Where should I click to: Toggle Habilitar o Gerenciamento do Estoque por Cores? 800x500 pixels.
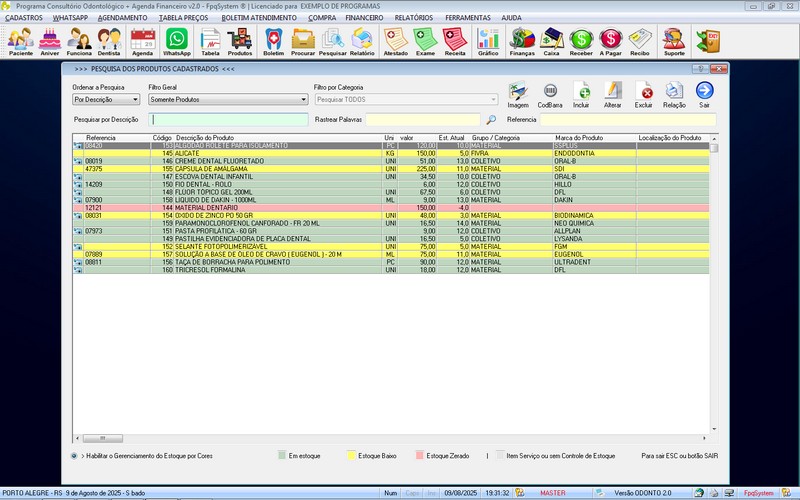76,455
